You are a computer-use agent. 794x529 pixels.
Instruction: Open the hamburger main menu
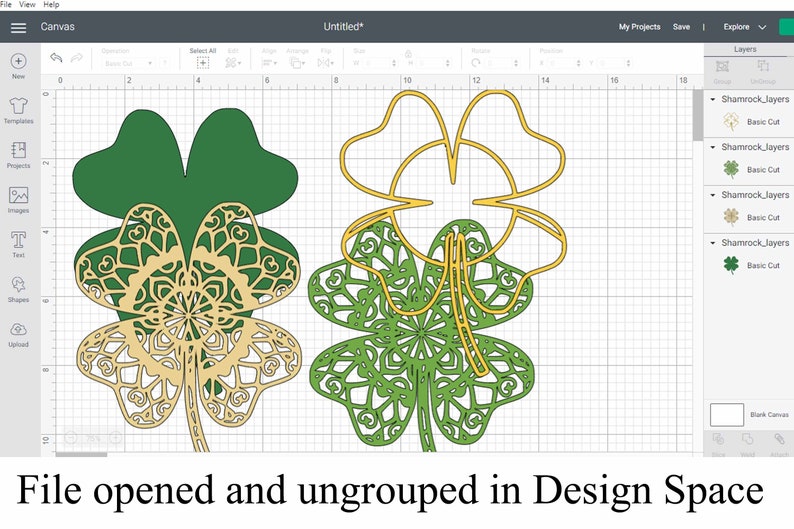18,27
